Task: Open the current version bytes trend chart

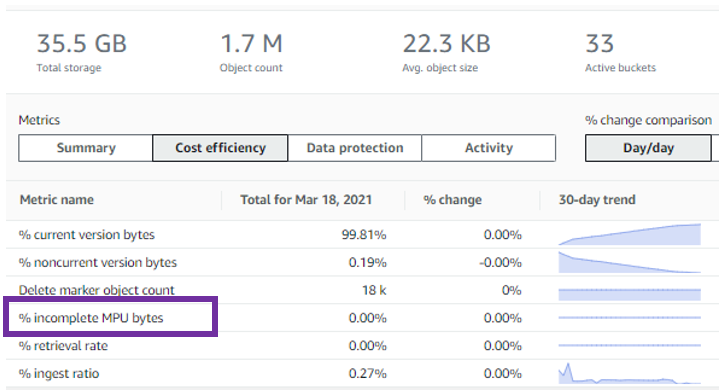Action: (x=630, y=234)
